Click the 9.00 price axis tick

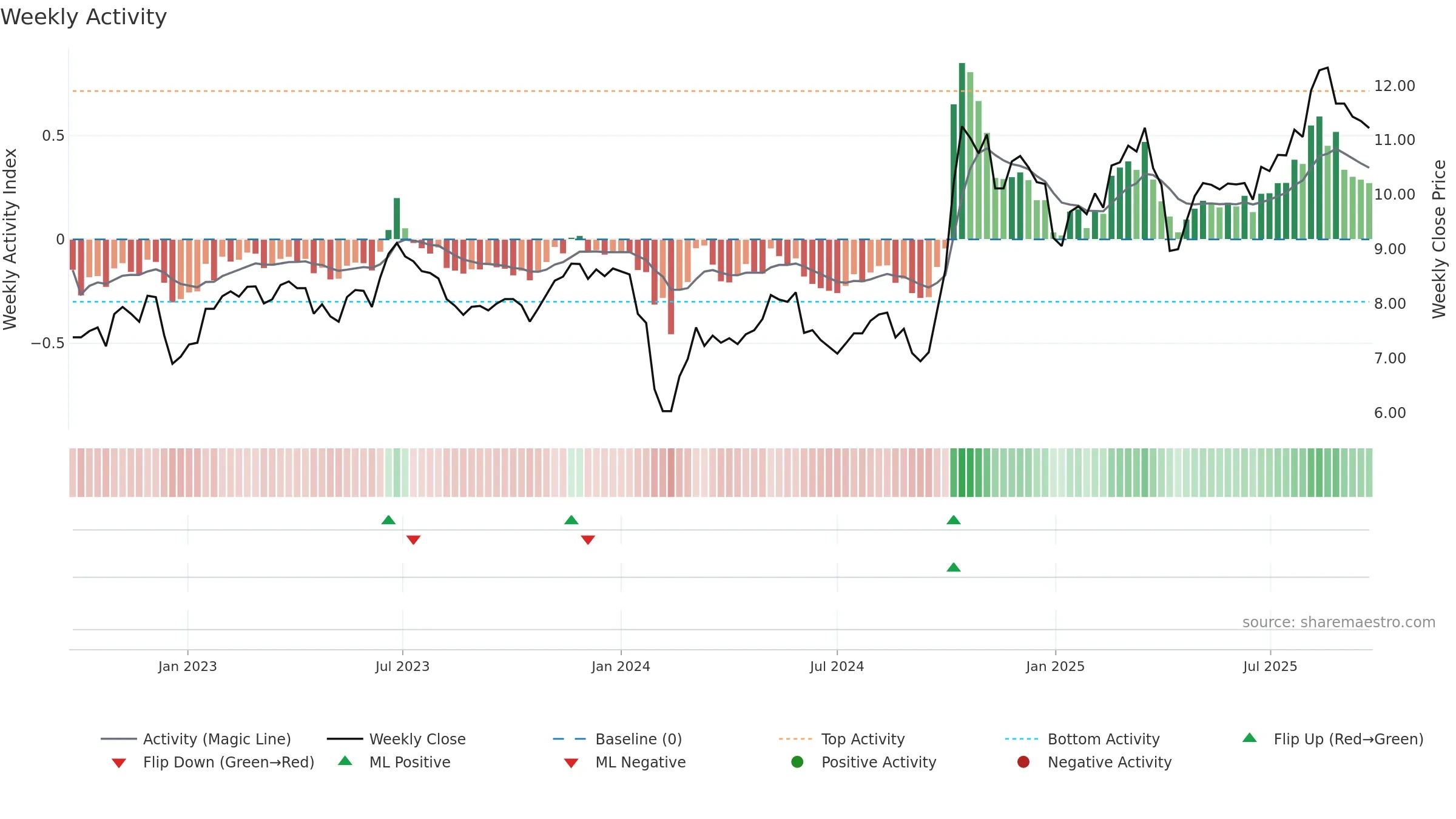click(x=1390, y=249)
